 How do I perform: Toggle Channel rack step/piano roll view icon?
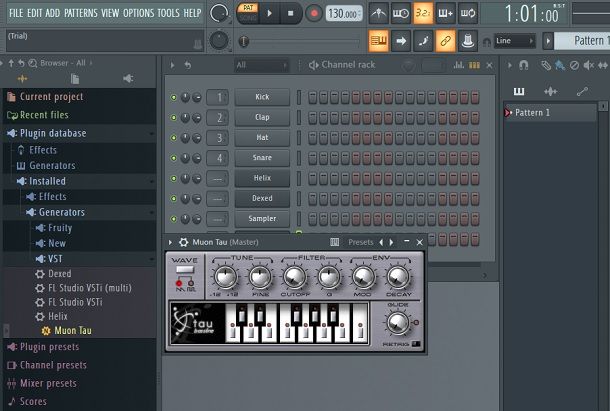[474, 65]
